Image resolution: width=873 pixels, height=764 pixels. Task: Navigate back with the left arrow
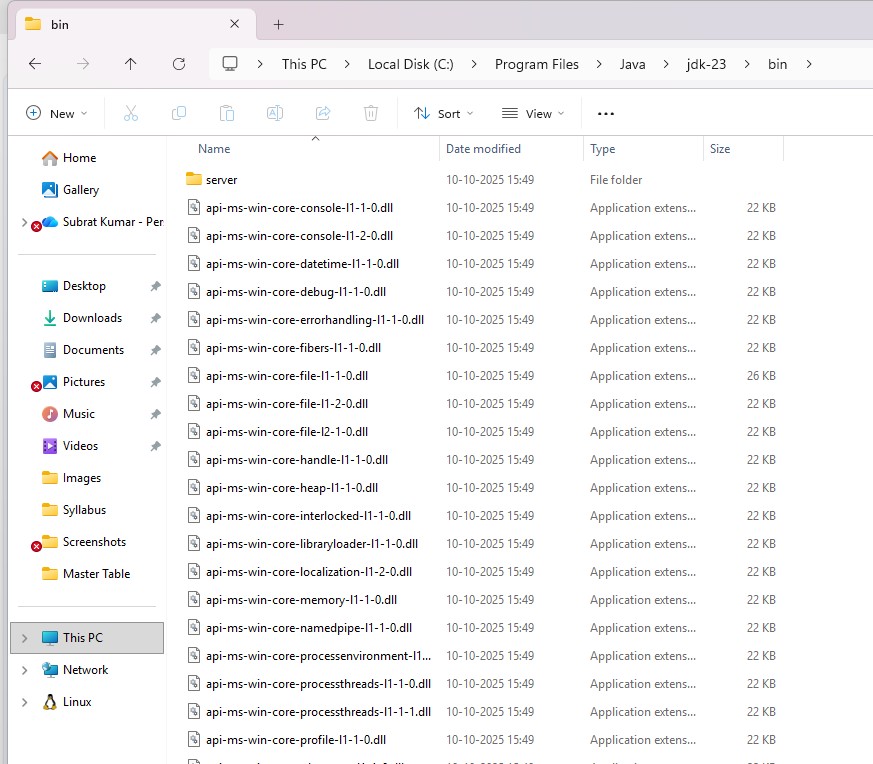[35, 64]
